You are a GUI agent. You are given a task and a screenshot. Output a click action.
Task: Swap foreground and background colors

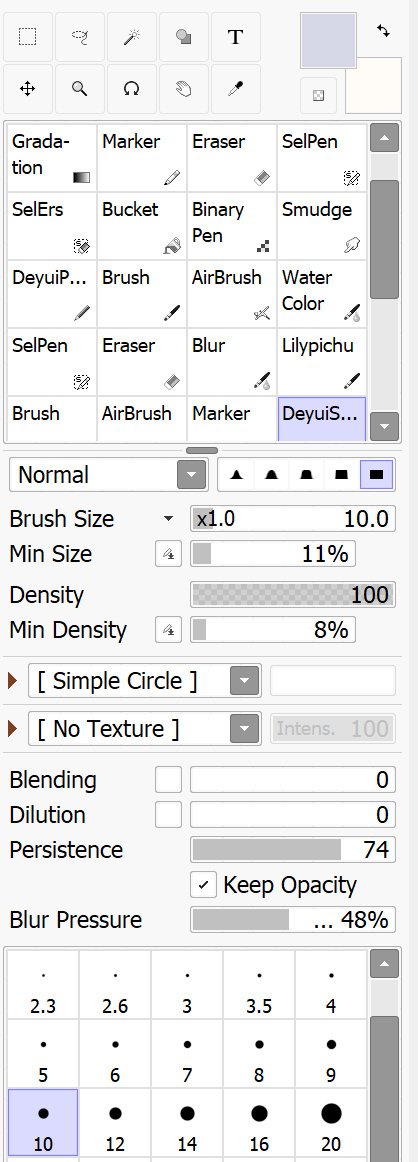point(383,31)
